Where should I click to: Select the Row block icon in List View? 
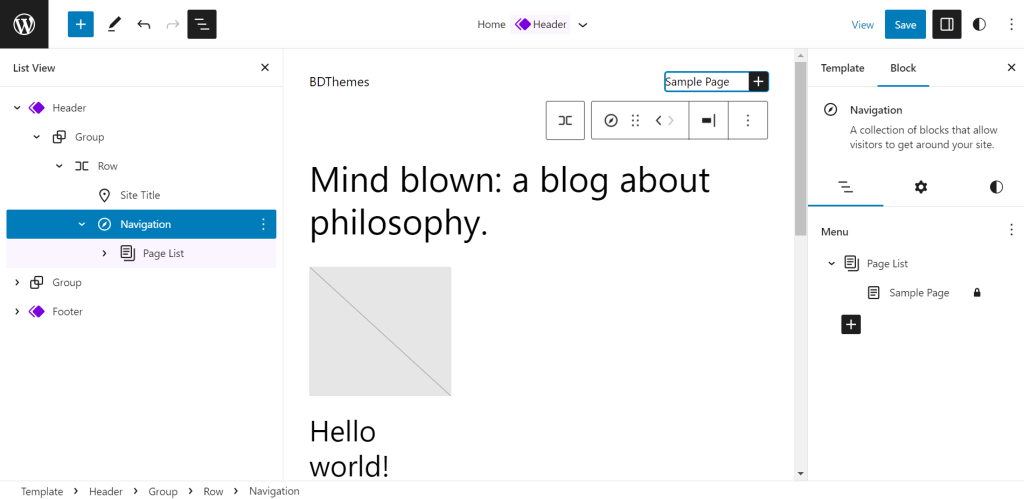pyautogui.click(x=82, y=166)
